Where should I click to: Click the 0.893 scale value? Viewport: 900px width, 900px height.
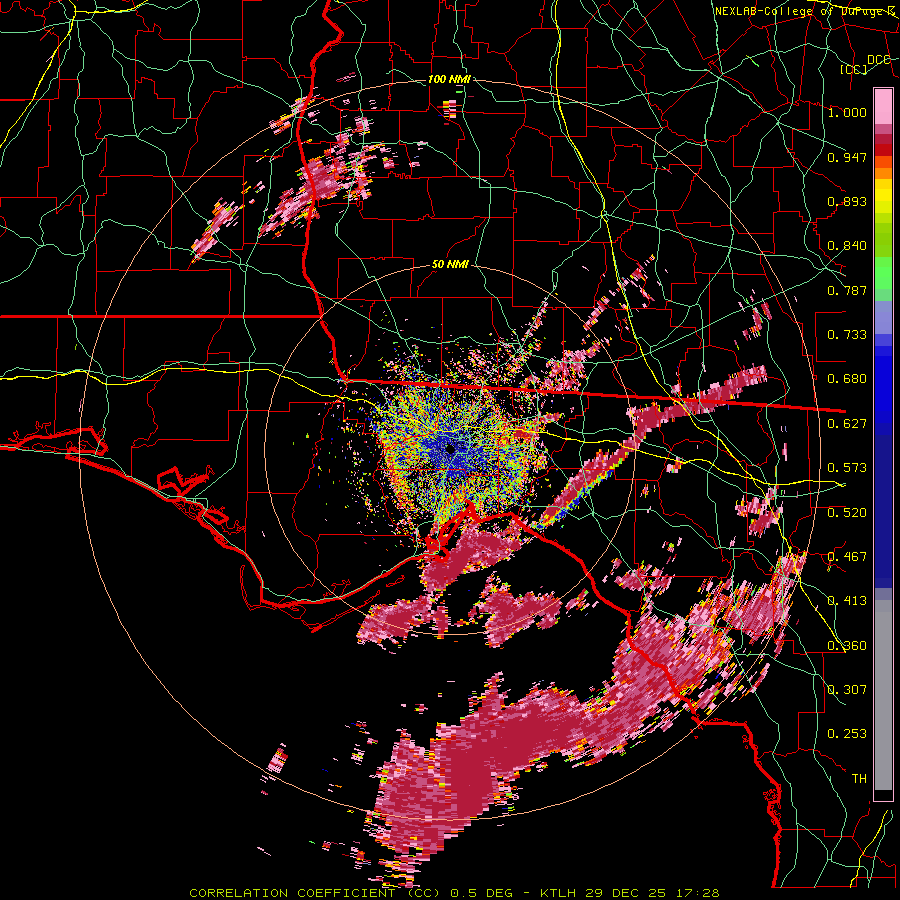point(847,201)
